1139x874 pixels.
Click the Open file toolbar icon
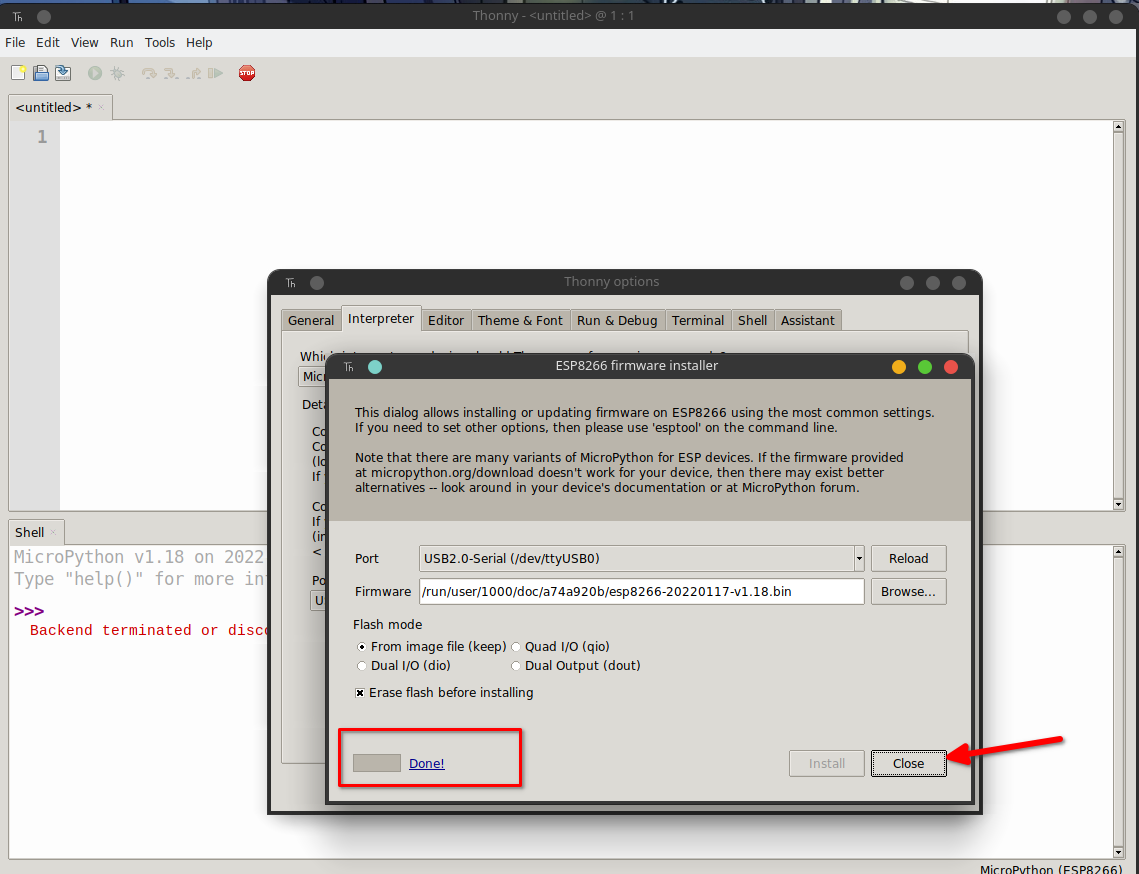pos(41,73)
